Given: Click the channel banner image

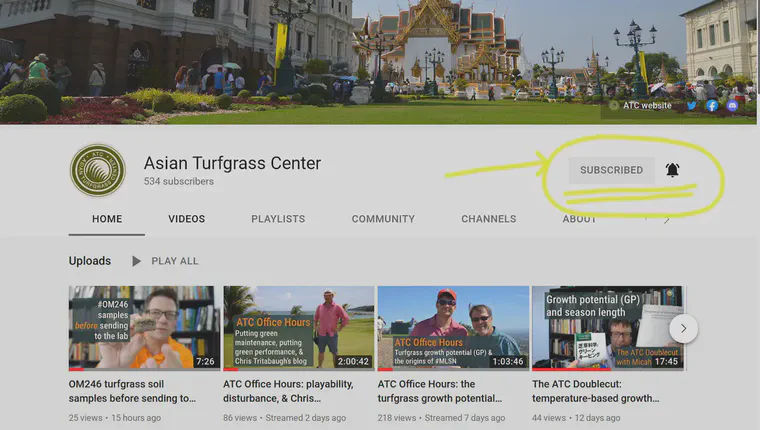Looking at the screenshot, I should tap(378, 62).
